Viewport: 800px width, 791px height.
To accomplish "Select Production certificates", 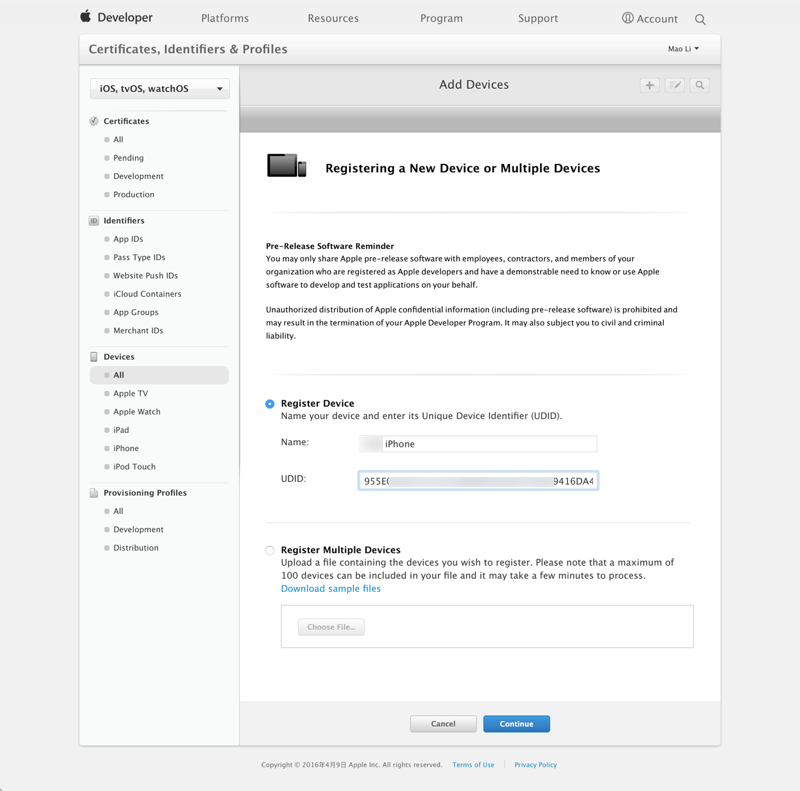I will click(134, 194).
